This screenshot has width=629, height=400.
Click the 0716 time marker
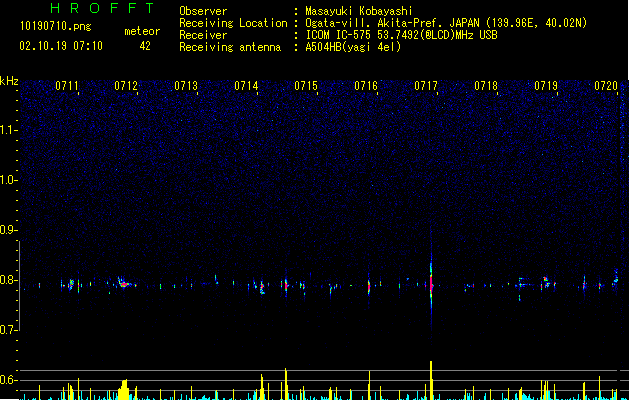click(366, 86)
